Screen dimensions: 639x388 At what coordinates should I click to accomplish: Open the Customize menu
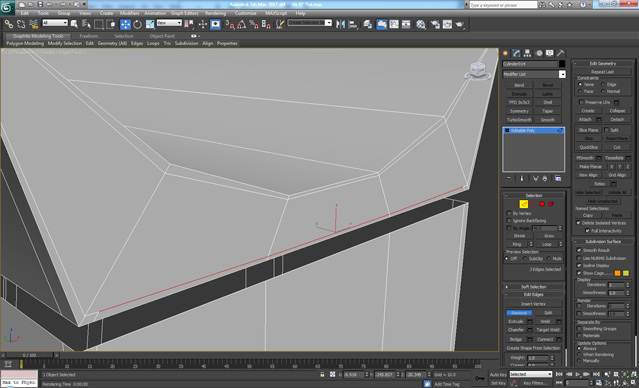(x=246, y=13)
